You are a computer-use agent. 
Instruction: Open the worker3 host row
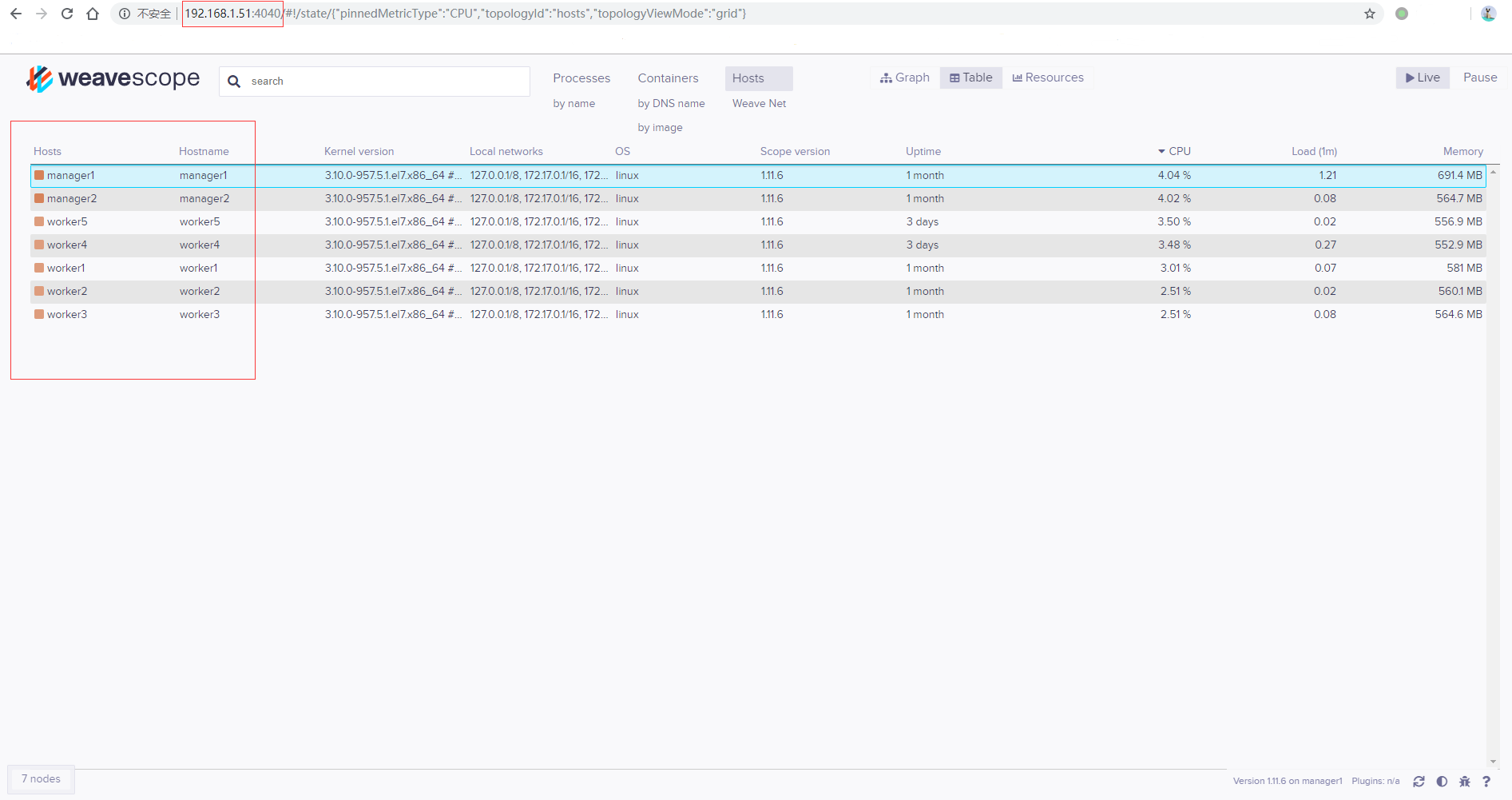point(758,315)
